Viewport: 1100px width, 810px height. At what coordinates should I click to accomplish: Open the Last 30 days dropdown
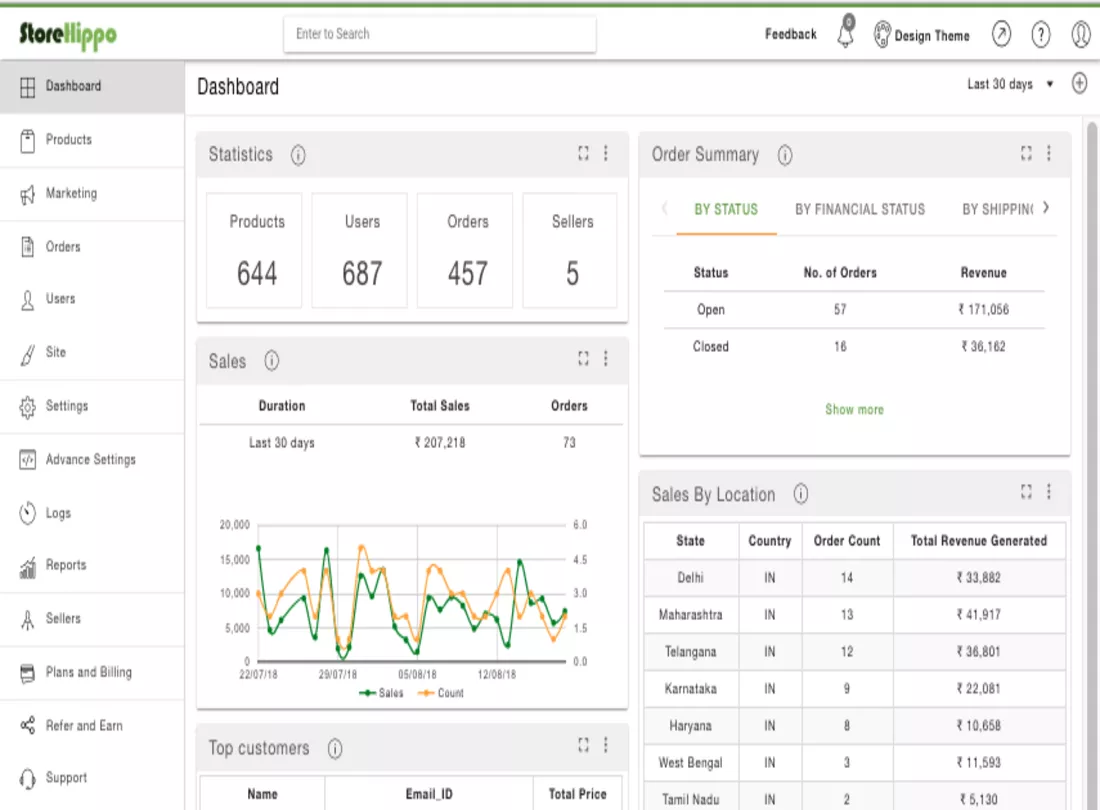[x=1010, y=84]
